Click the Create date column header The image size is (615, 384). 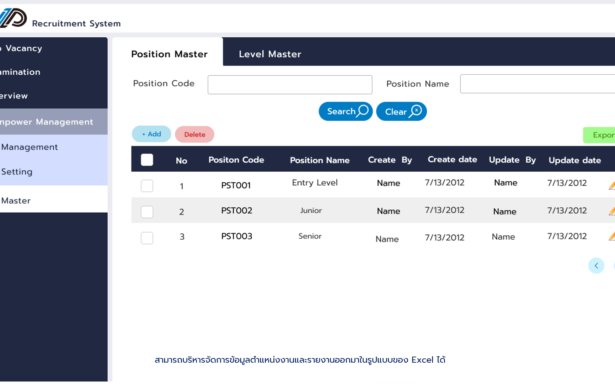click(x=452, y=160)
